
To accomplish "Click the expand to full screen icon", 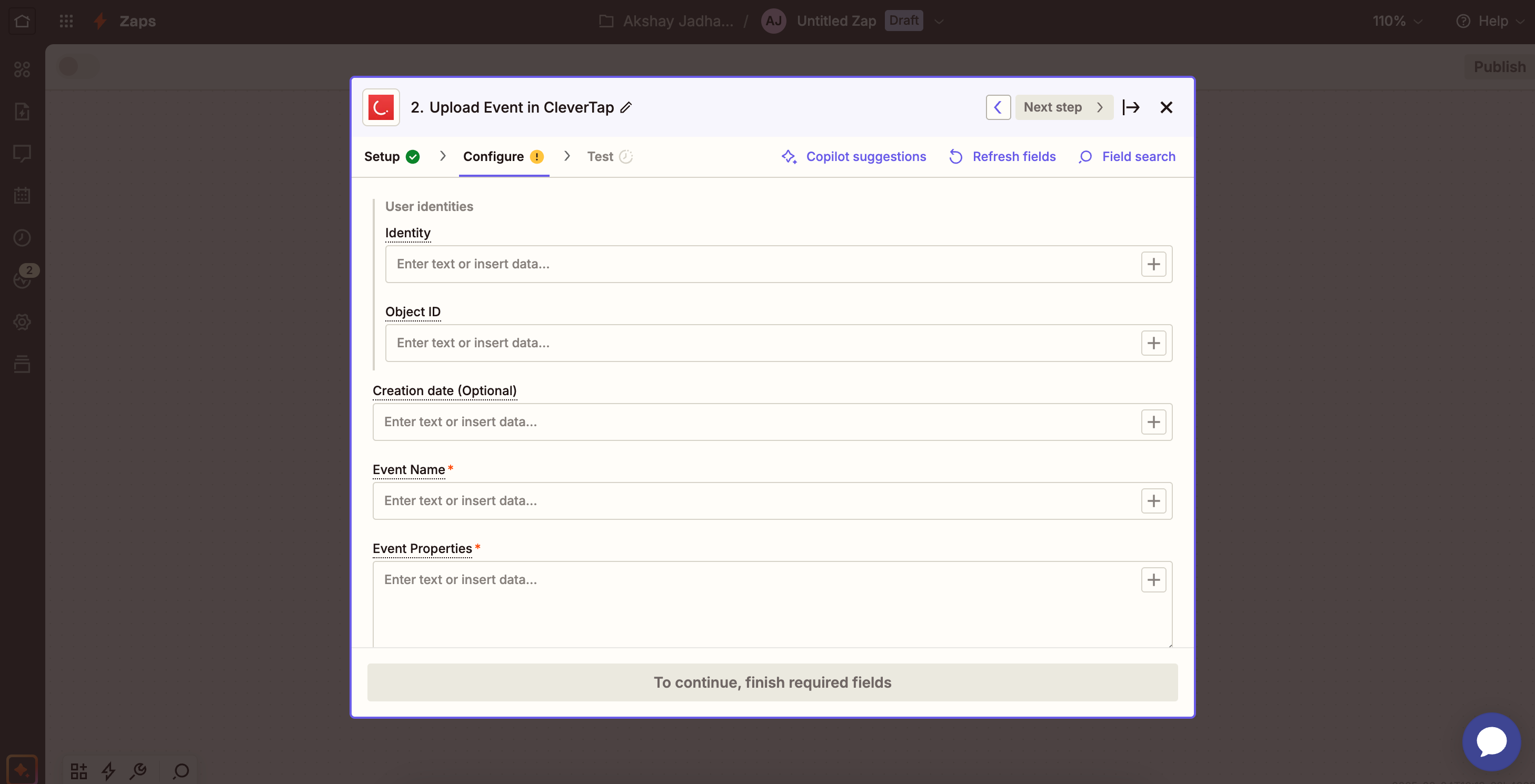I will (x=1131, y=106).
